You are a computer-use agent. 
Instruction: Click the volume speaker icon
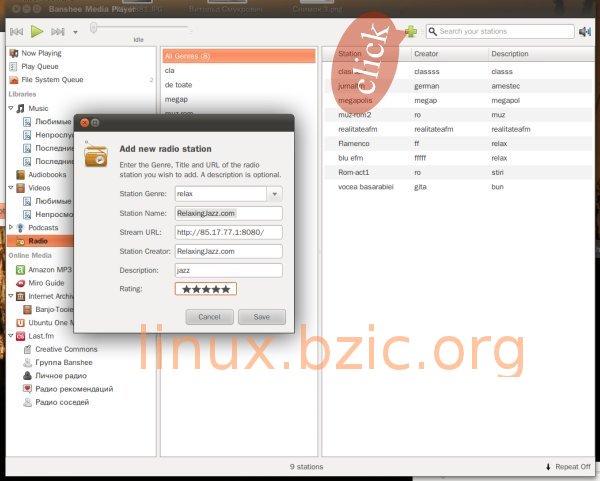coord(585,32)
